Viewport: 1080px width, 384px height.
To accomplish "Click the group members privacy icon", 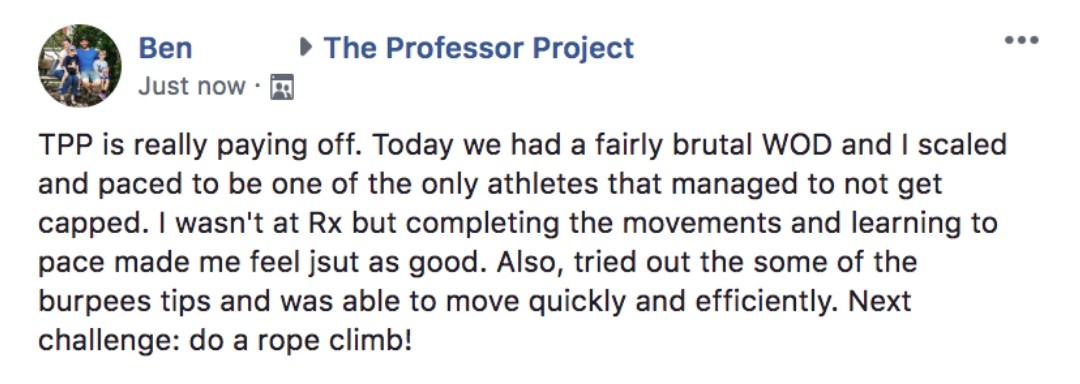I will [x=282, y=87].
